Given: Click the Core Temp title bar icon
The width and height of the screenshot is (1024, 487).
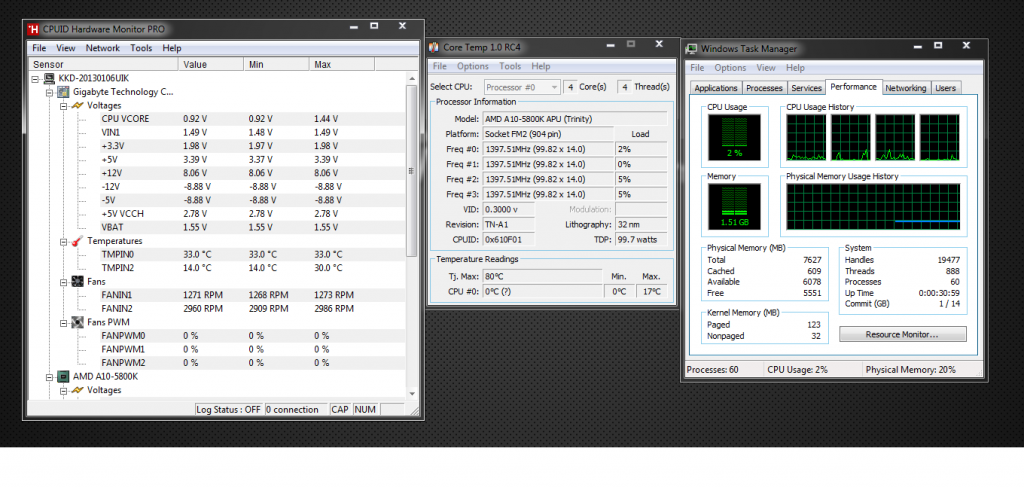Looking at the screenshot, I should pyautogui.click(x=434, y=47).
